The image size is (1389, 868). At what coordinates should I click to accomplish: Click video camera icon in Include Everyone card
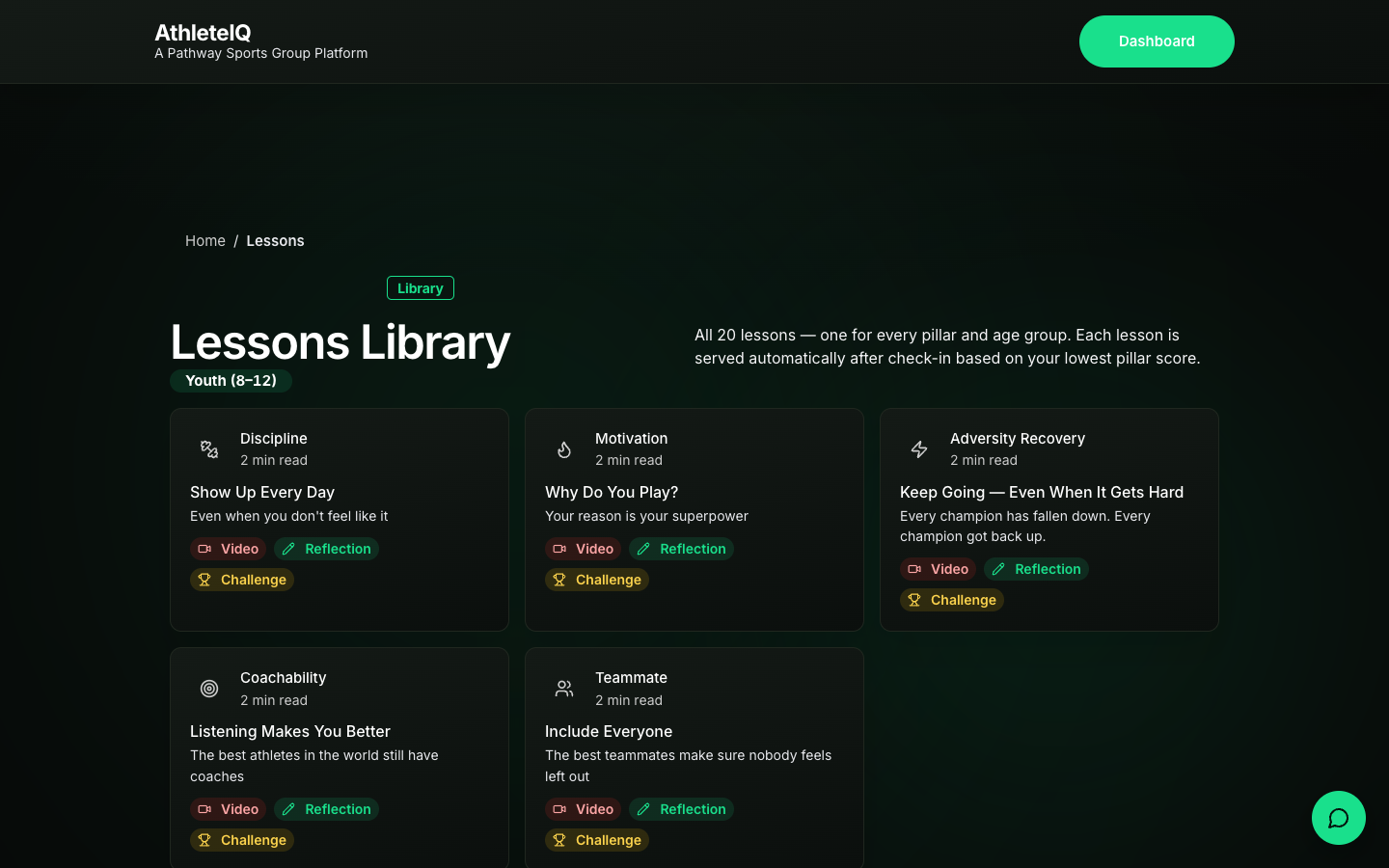click(x=559, y=809)
